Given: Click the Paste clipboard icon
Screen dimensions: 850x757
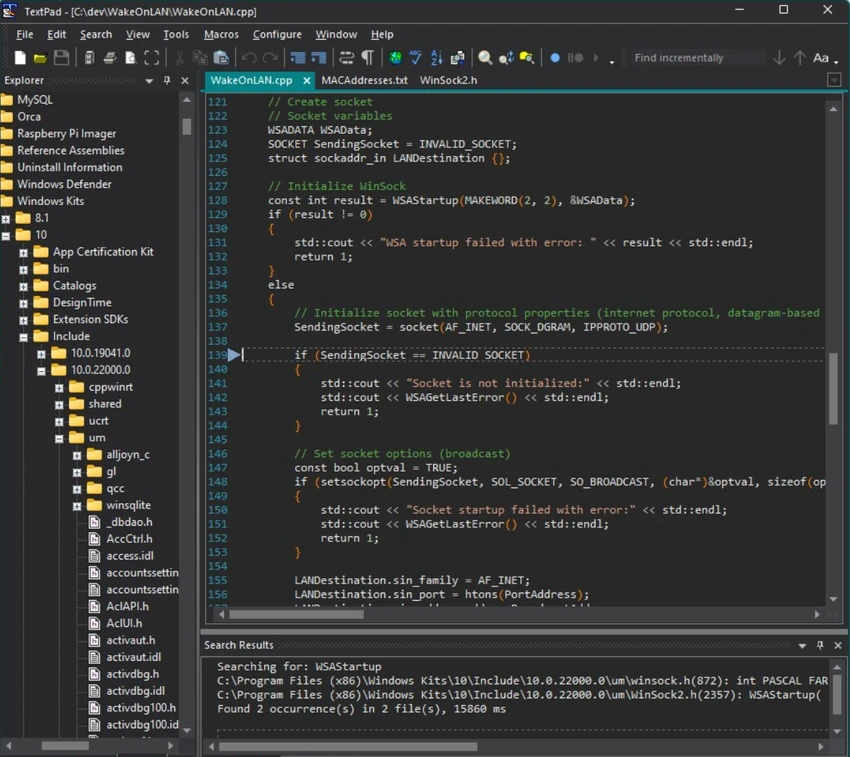Looking at the screenshot, I should (x=221, y=57).
